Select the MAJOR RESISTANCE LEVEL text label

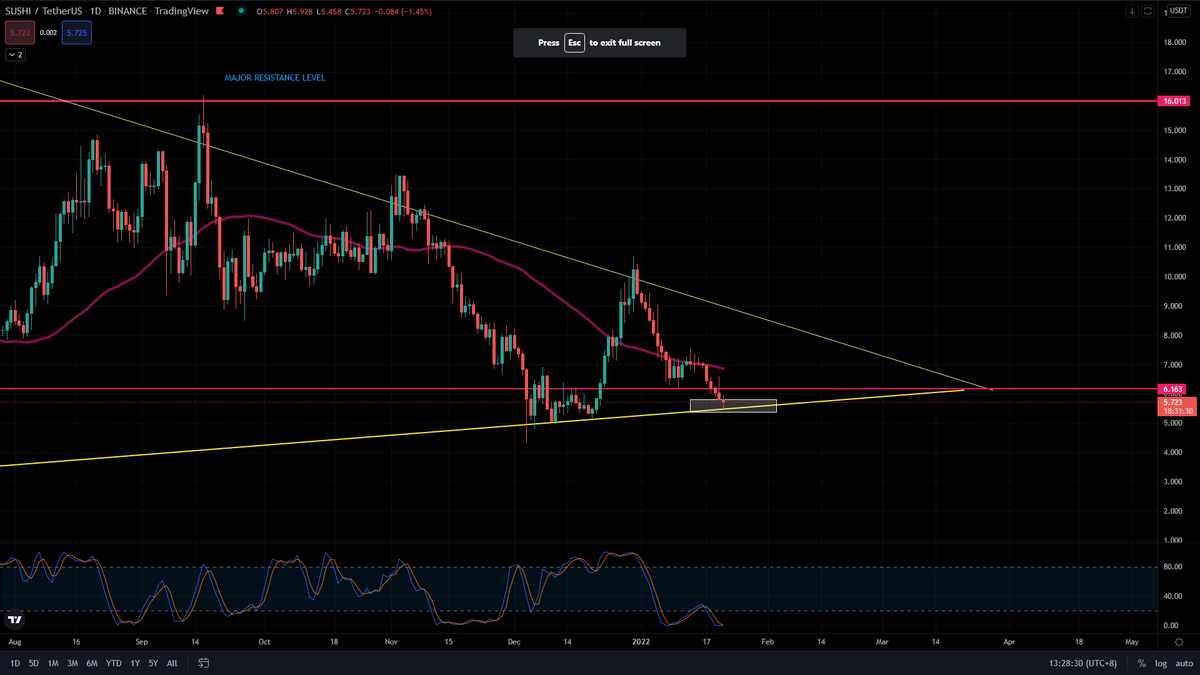point(275,77)
